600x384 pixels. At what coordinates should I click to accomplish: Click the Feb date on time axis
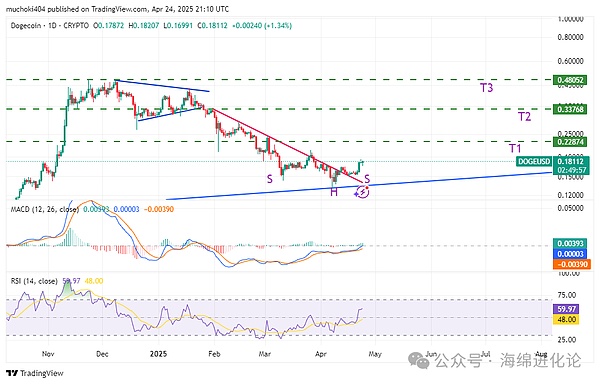click(214, 354)
